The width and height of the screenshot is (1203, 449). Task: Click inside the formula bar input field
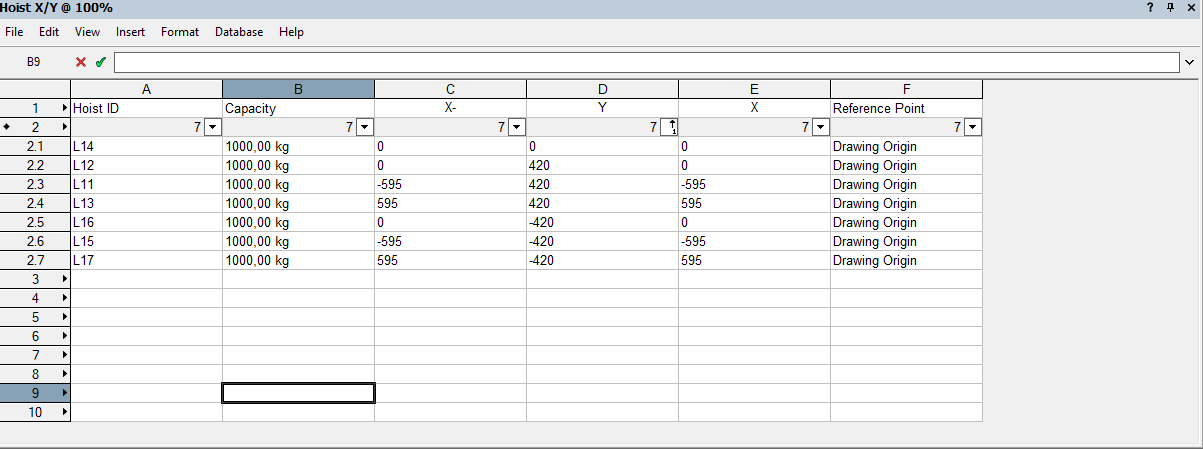coord(646,62)
